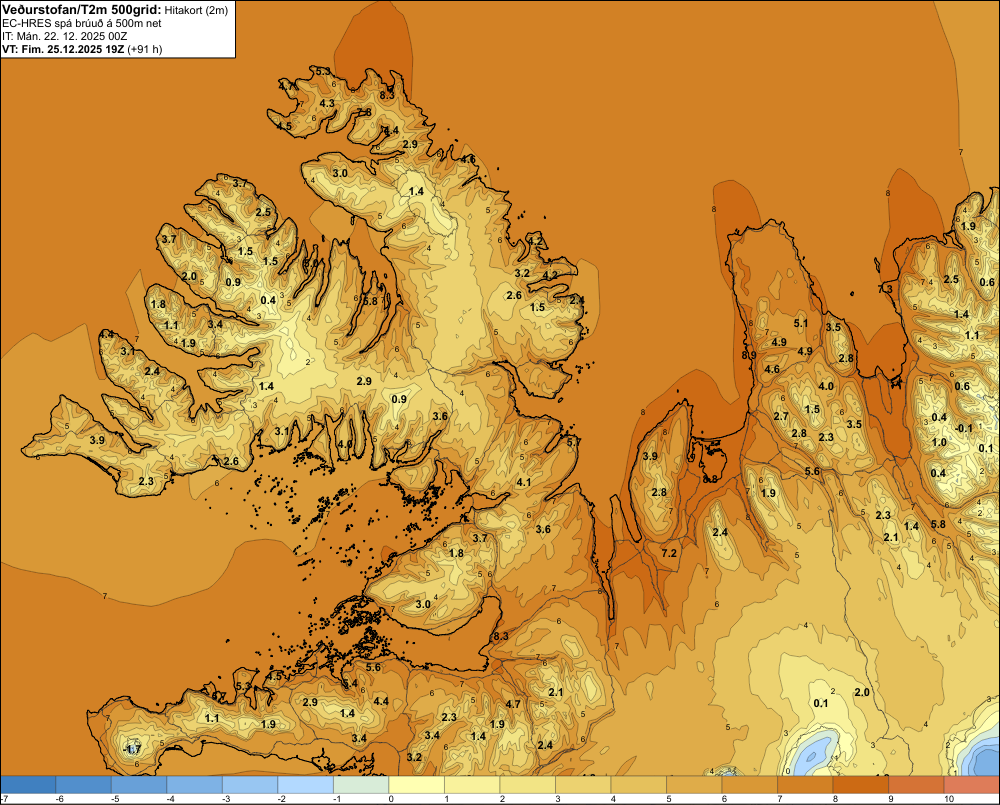1000x805 pixels.
Task: Select the legend swatch between -6 and -5
Action: (84, 785)
